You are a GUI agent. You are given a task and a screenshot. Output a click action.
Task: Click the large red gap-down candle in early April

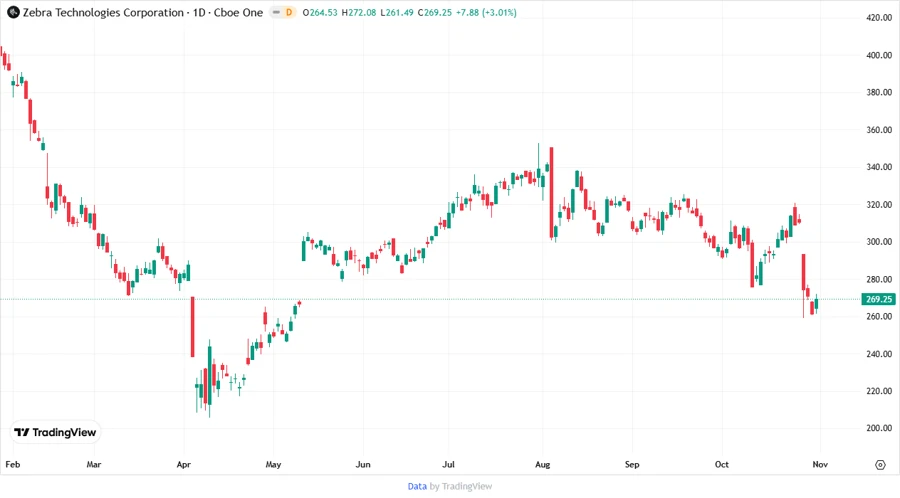click(x=193, y=326)
